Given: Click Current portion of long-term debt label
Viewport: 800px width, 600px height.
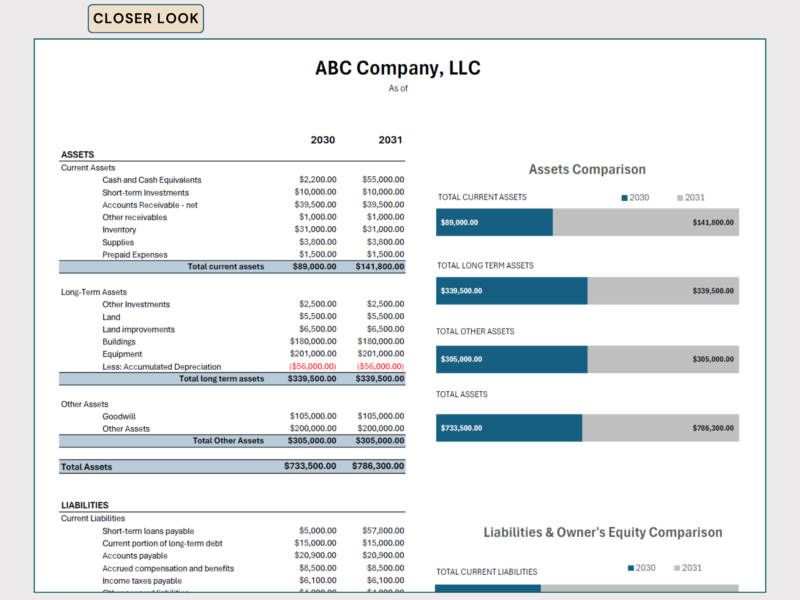Looking at the screenshot, I should tap(162, 543).
